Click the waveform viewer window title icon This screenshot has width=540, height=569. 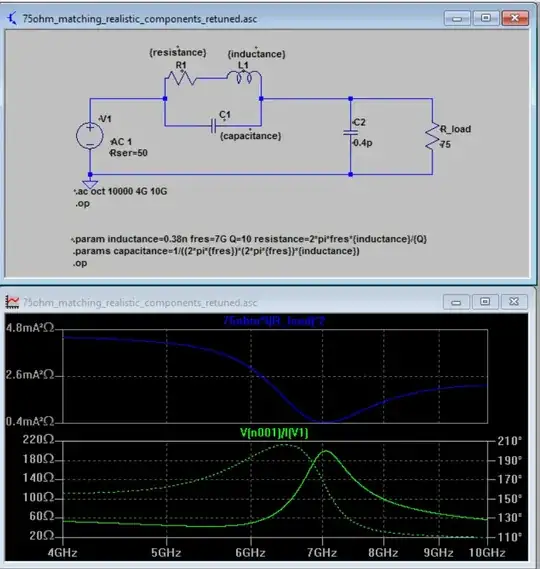pos(12,302)
